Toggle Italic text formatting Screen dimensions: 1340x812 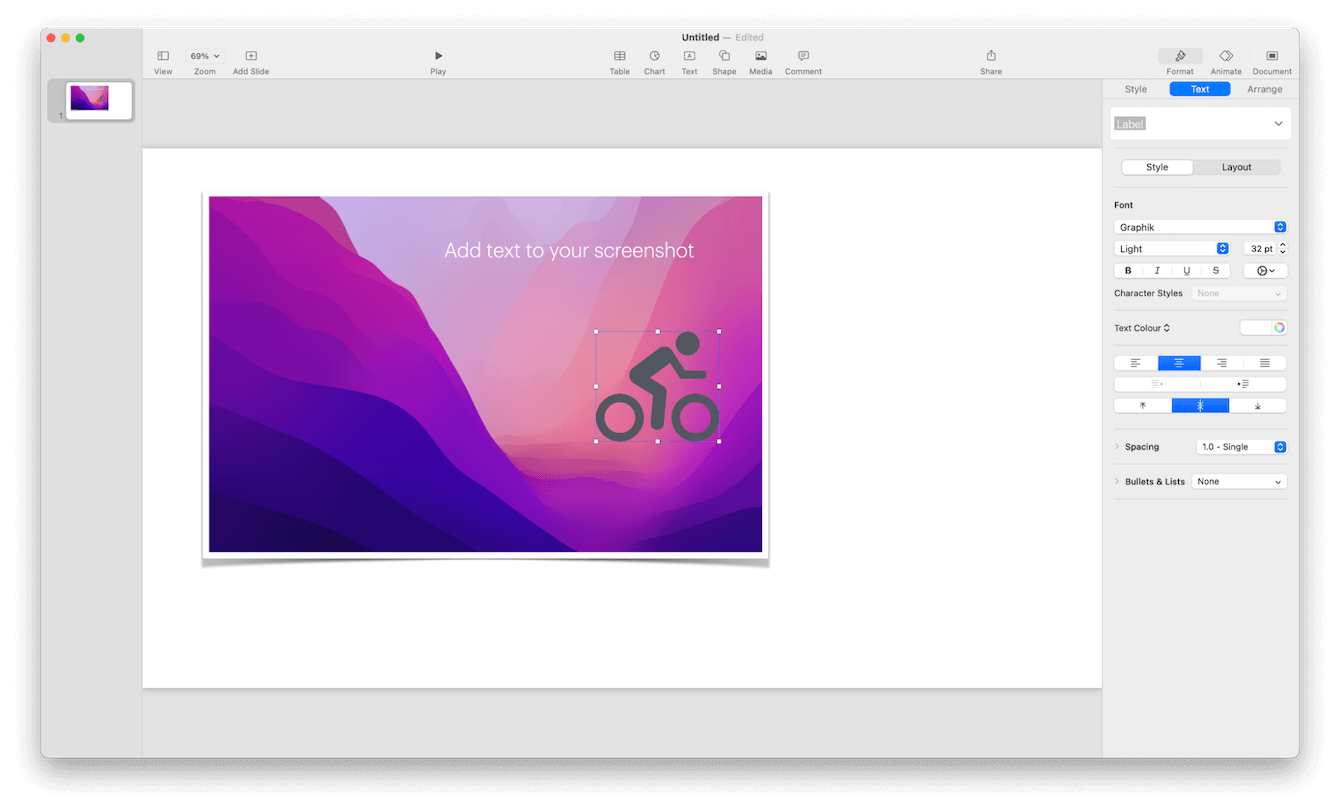tap(1157, 271)
